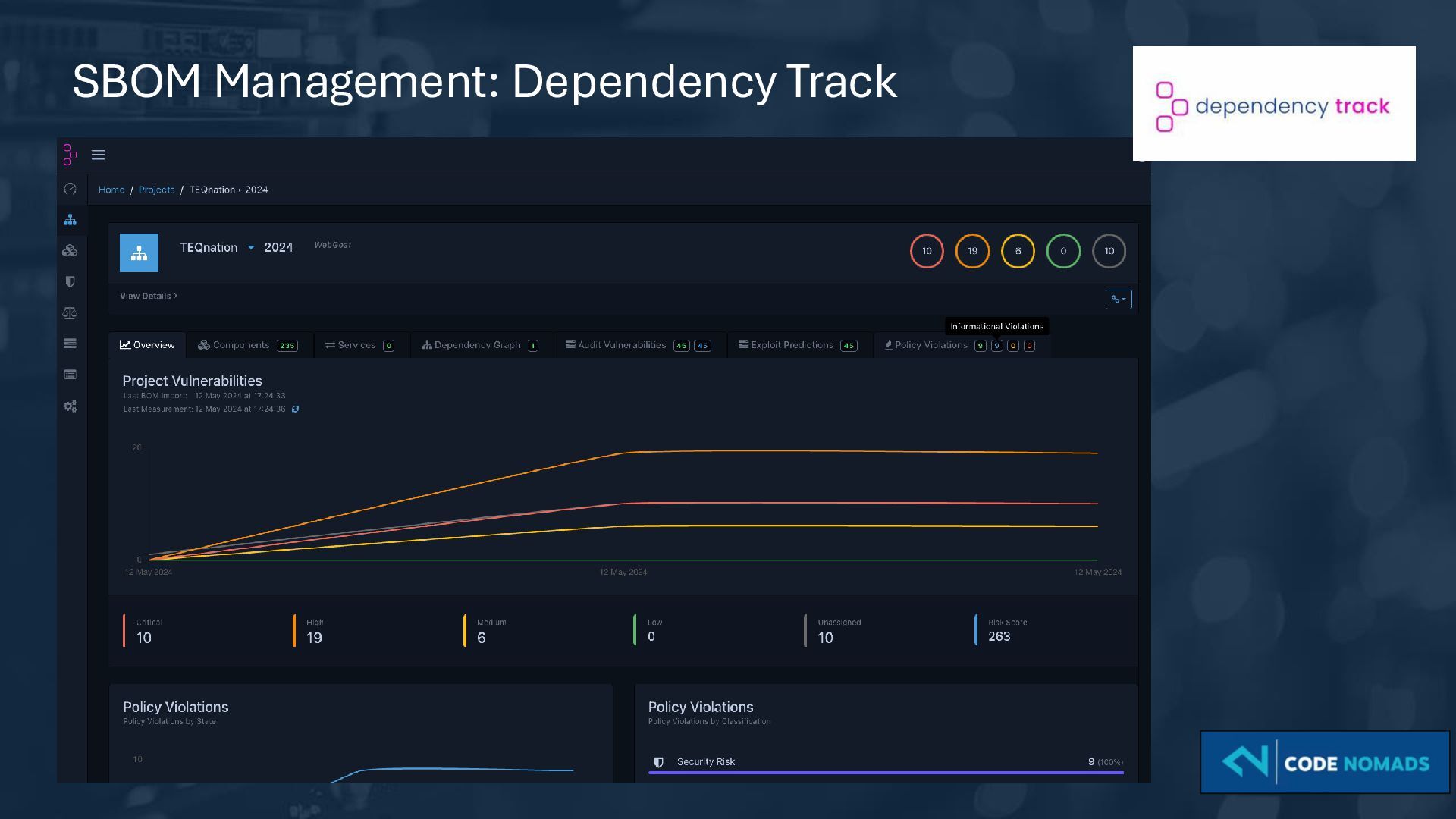
Task: Open Licenses balance scale icon in sidebar
Action: (x=70, y=312)
